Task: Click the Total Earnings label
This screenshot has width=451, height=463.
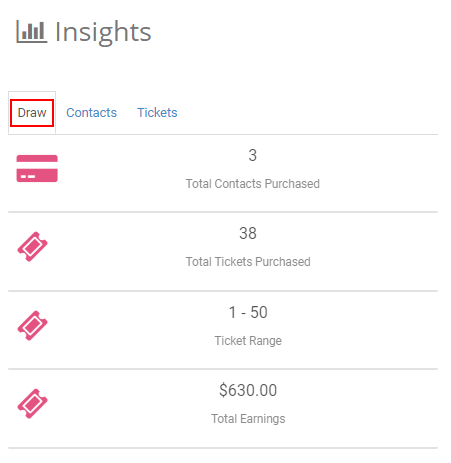Action: coord(248,419)
